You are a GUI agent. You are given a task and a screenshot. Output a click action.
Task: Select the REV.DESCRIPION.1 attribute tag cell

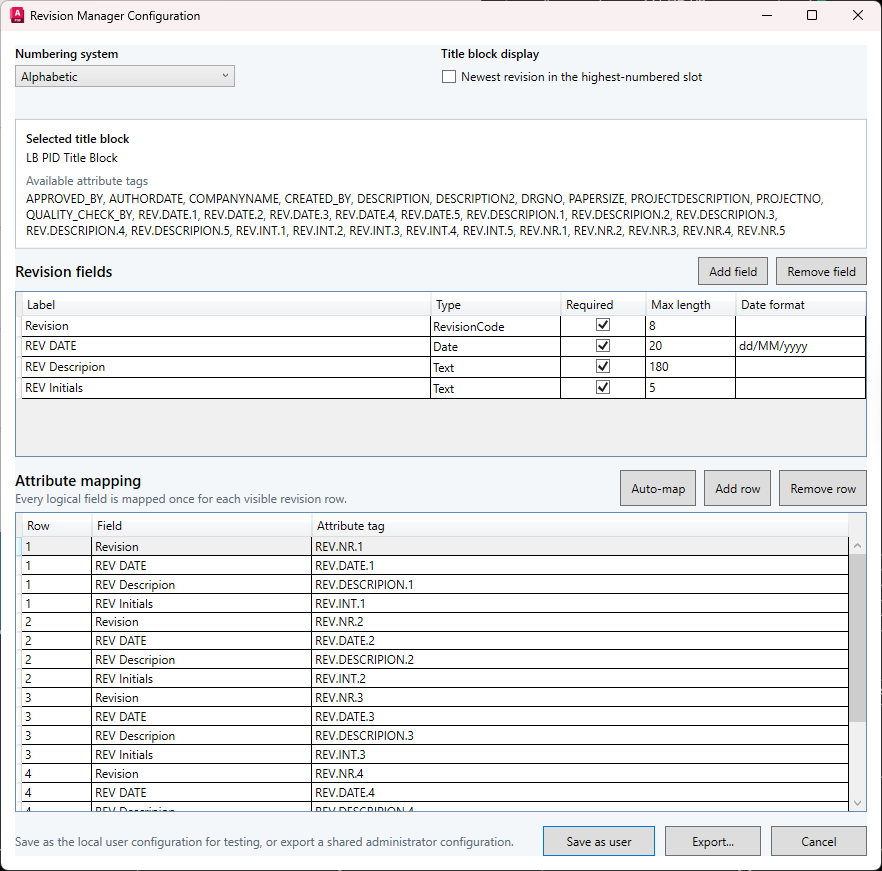[580, 585]
